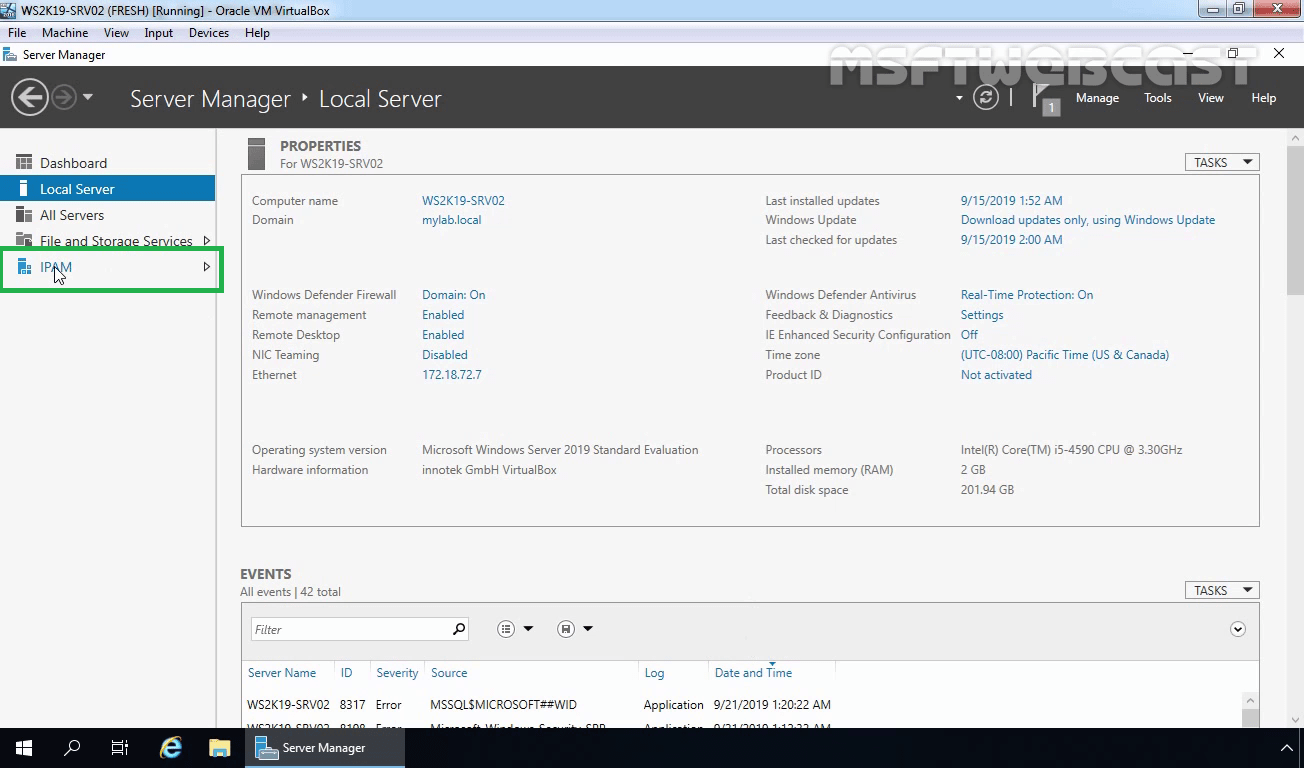
Task: Open VirtualBox Devices menu
Action: coord(208,33)
